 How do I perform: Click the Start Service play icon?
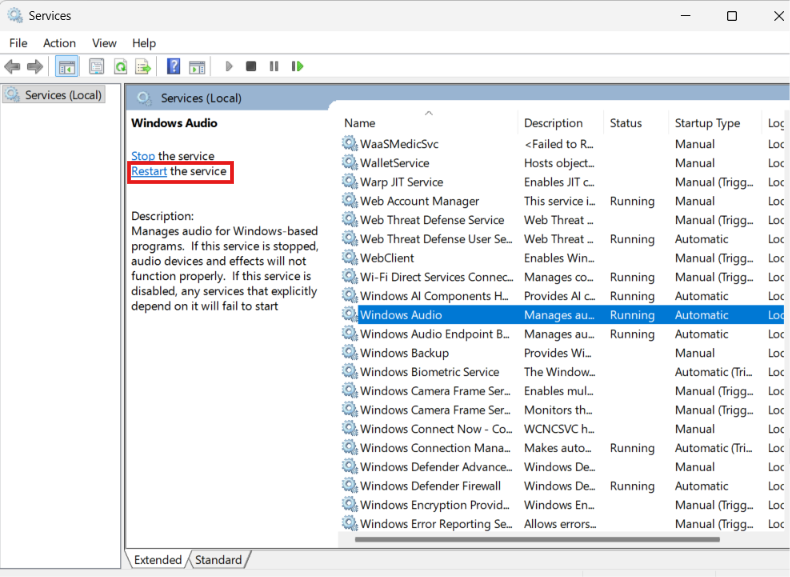click(229, 67)
